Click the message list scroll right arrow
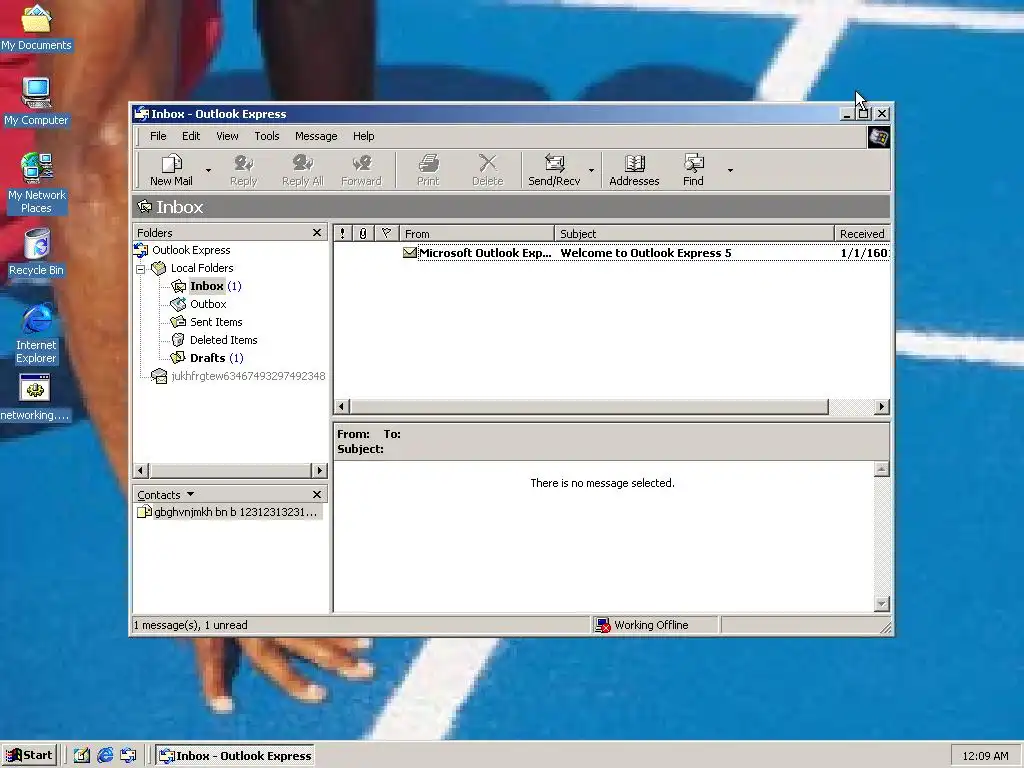The image size is (1024, 768). 882,407
